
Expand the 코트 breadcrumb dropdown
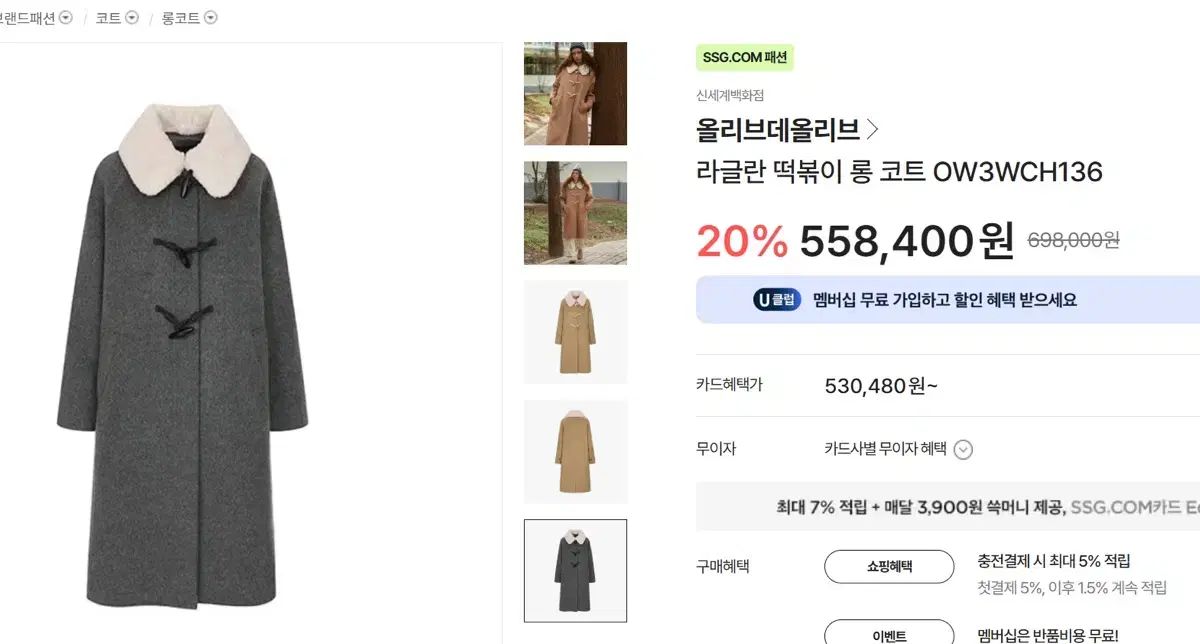point(132,18)
